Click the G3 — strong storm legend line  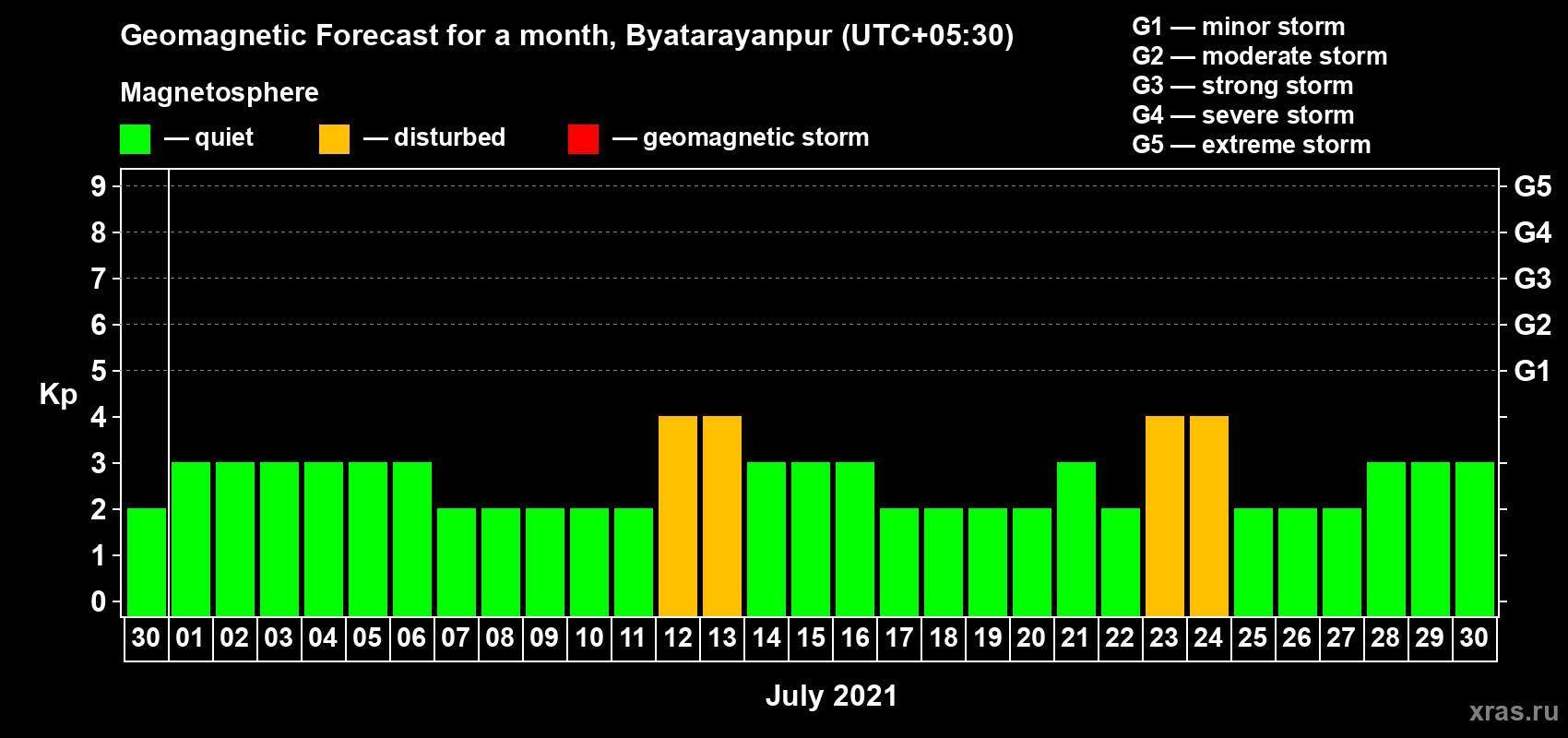click(1243, 86)
